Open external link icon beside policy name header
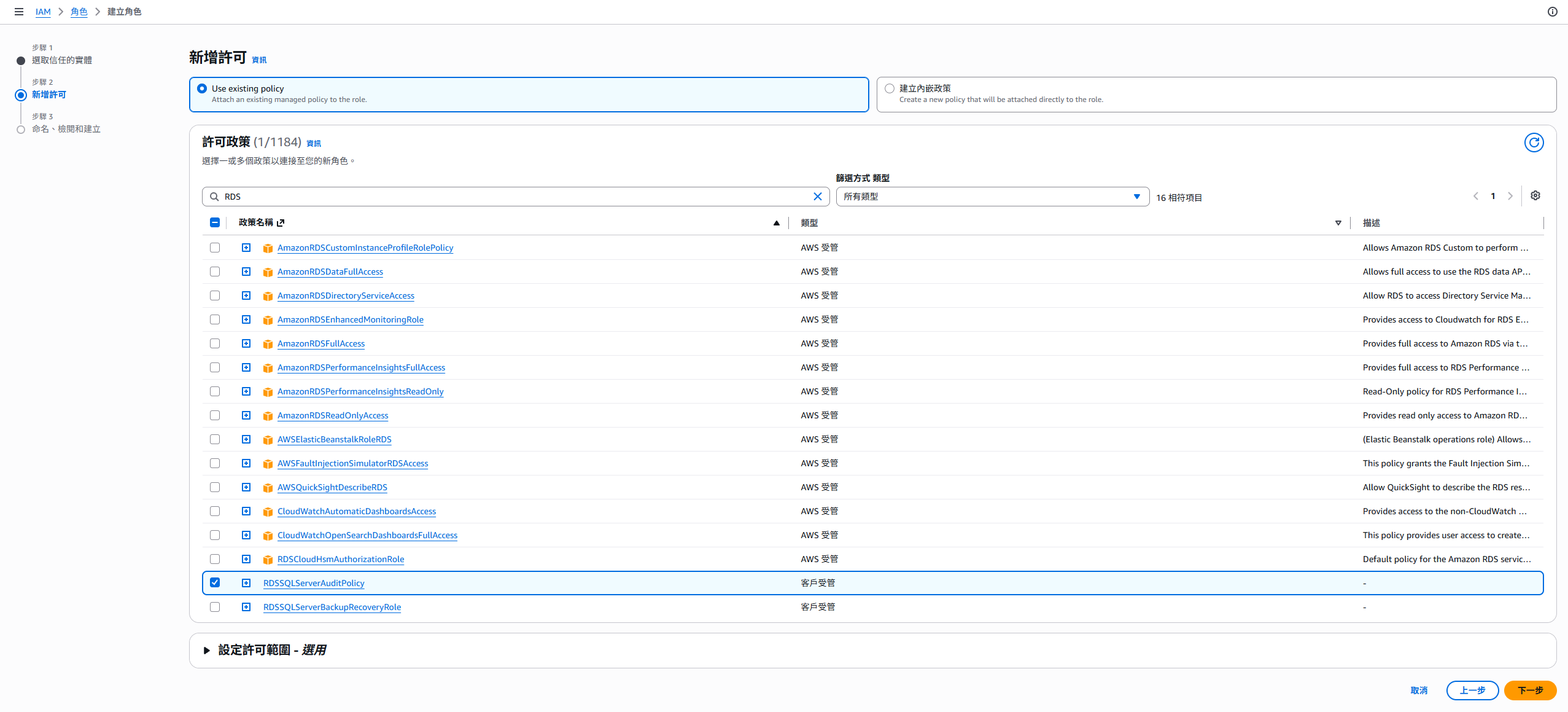The height and width of the screenshot is (712, 1568). [x=281, y=223]
